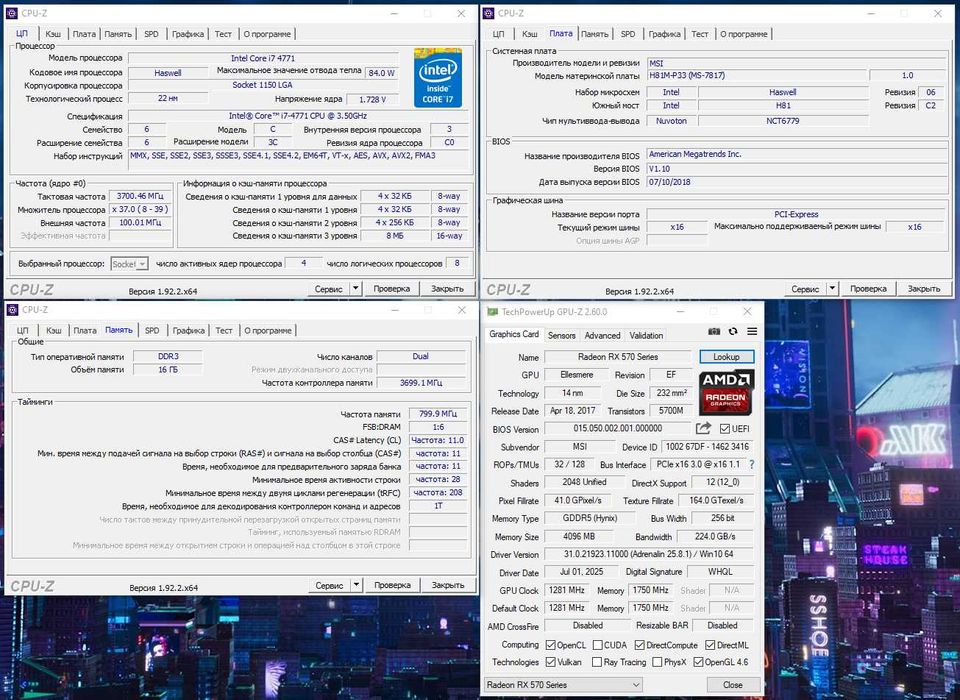
Task: Click the BIOS export arrow icon beside UEFI
Action: (703, 428)
